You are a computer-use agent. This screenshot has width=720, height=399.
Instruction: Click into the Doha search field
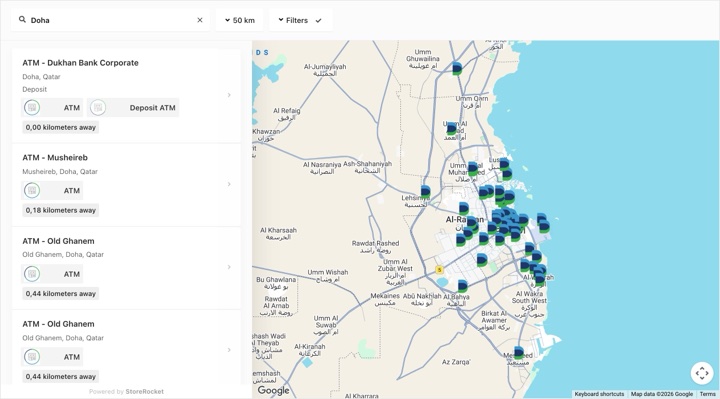[111, 20]
